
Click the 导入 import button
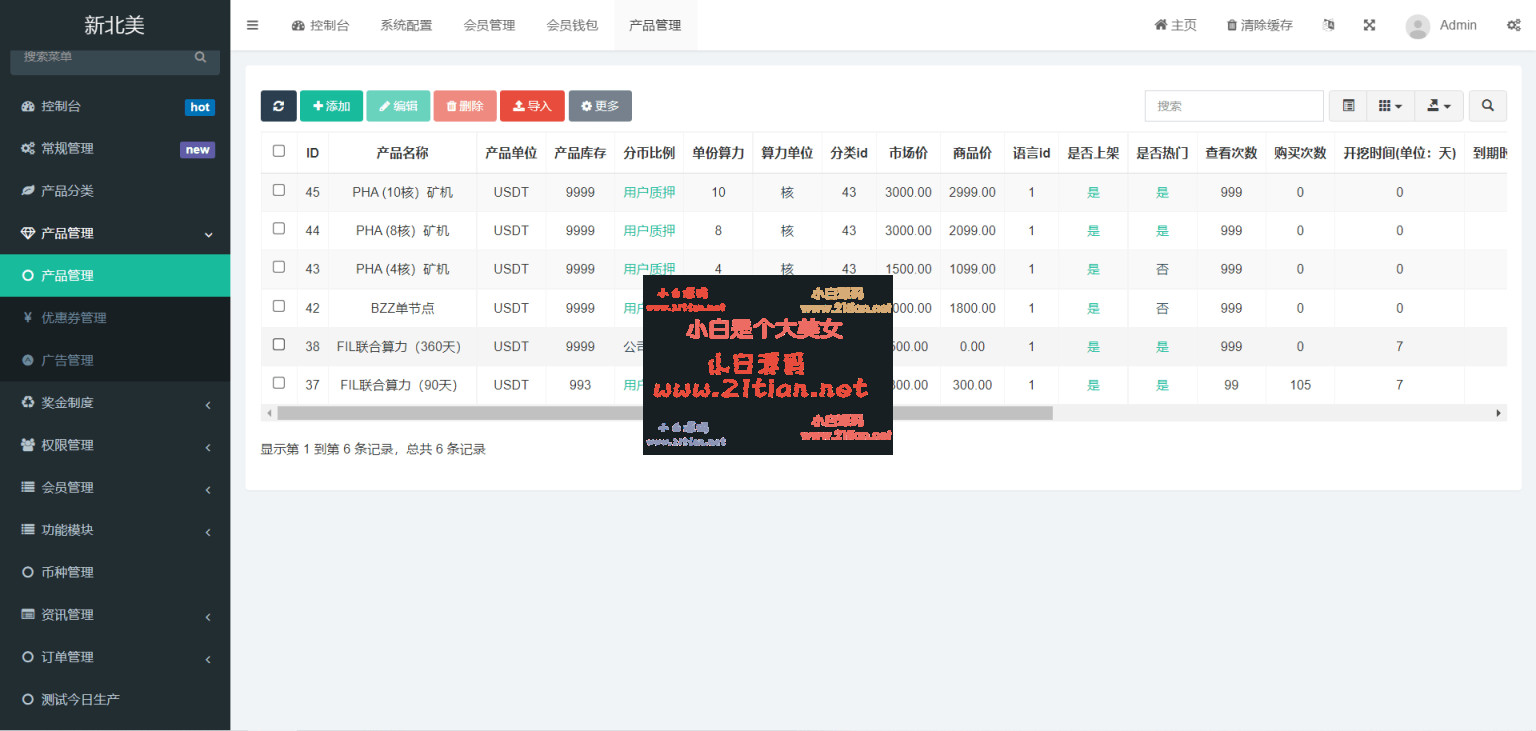532,106
